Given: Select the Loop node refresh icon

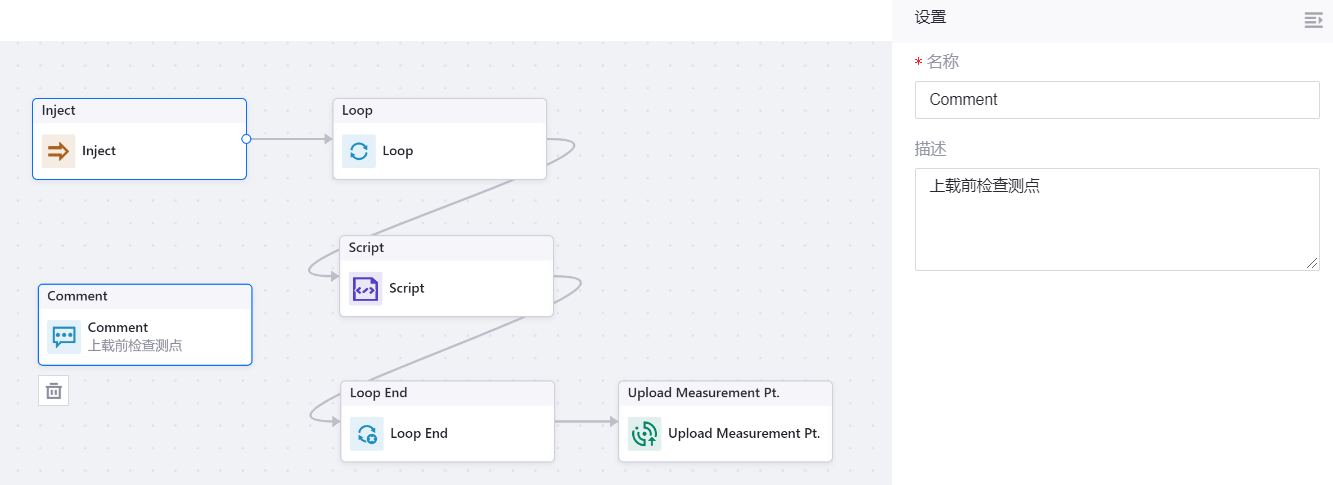Looking at the screenshot, I should pos(359,151).
